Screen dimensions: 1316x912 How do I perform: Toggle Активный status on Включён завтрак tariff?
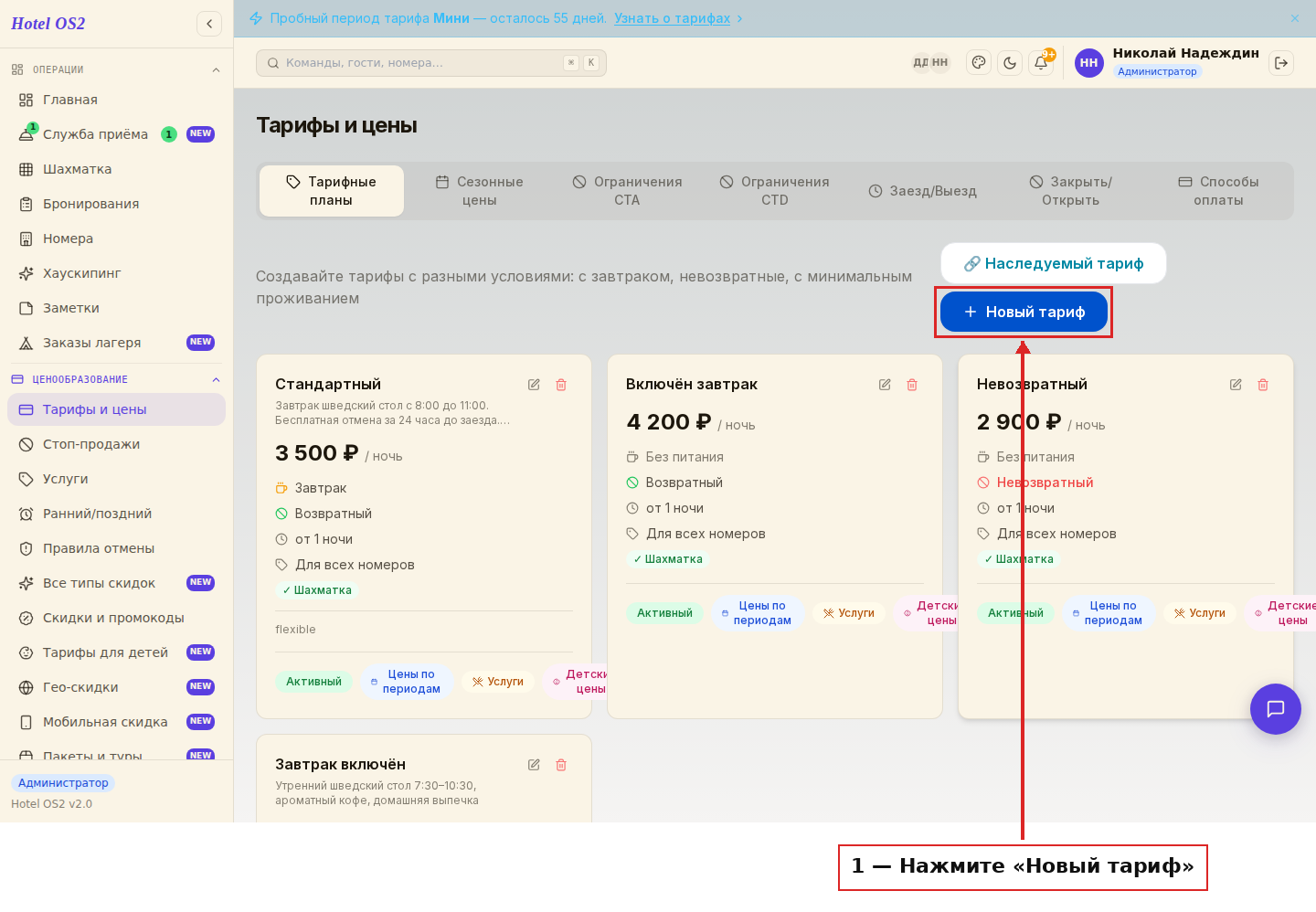pyautogui.click(x=664, y=613)
